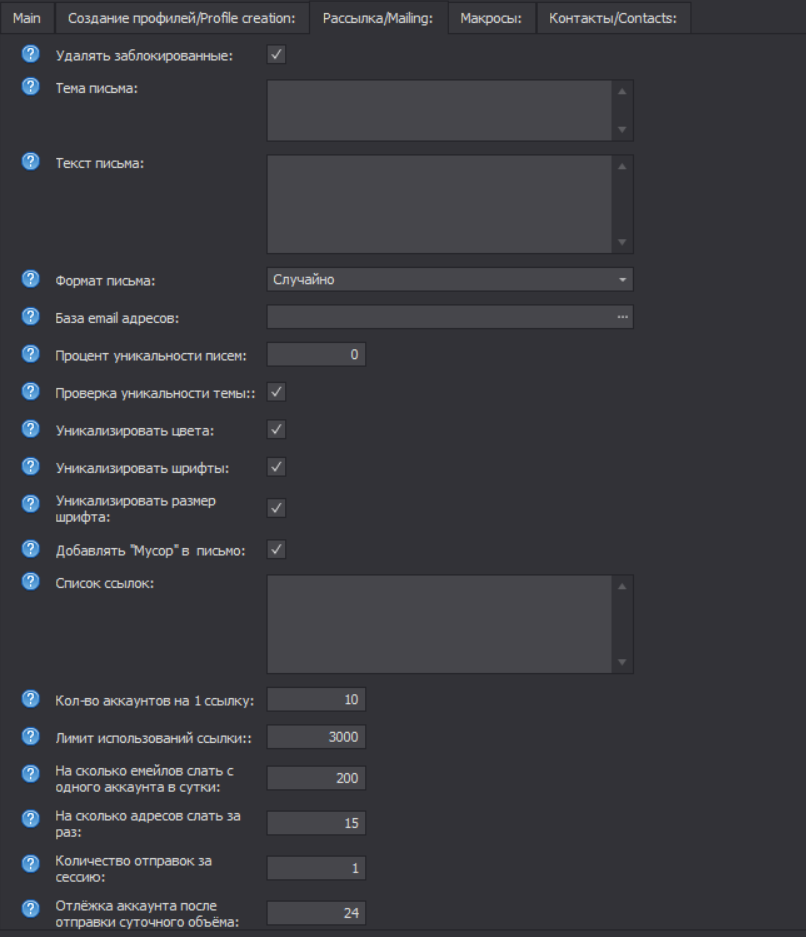The image size is (806, 937).
Task: Click inside the "Список ссылок" text area
Action: click(440, 623)
